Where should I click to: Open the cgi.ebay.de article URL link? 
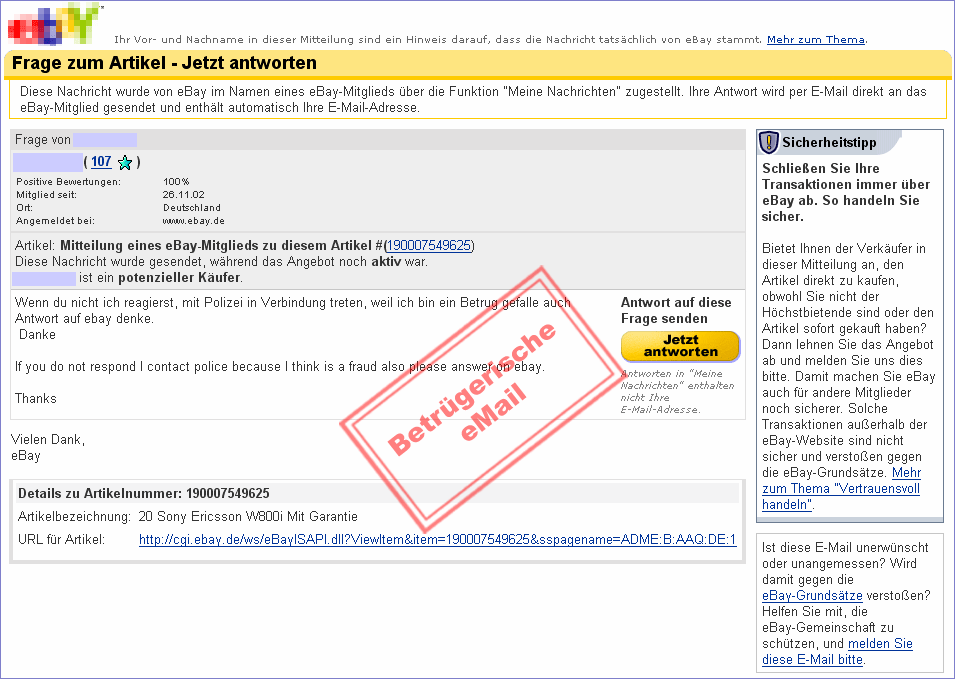click(x=437, y=540)
